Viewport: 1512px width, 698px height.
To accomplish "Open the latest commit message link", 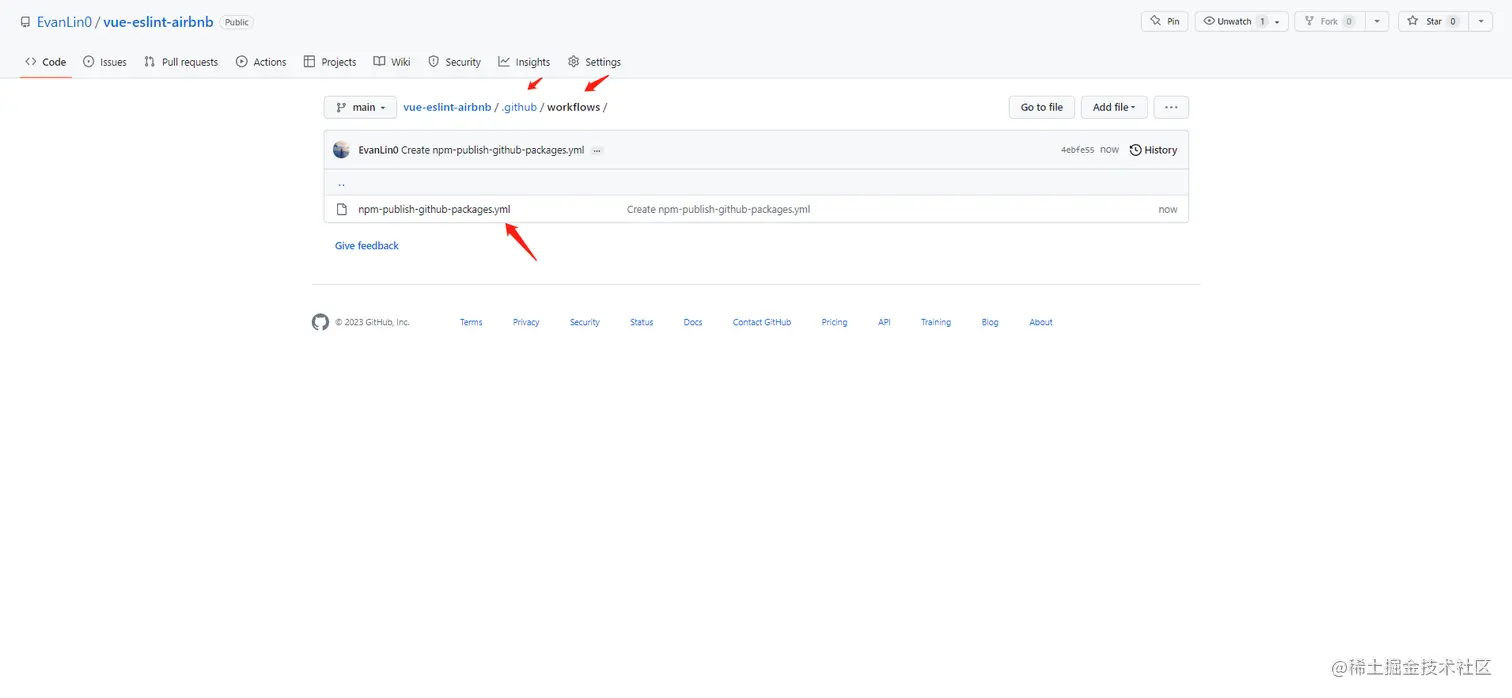I will [x=493, y=150].
